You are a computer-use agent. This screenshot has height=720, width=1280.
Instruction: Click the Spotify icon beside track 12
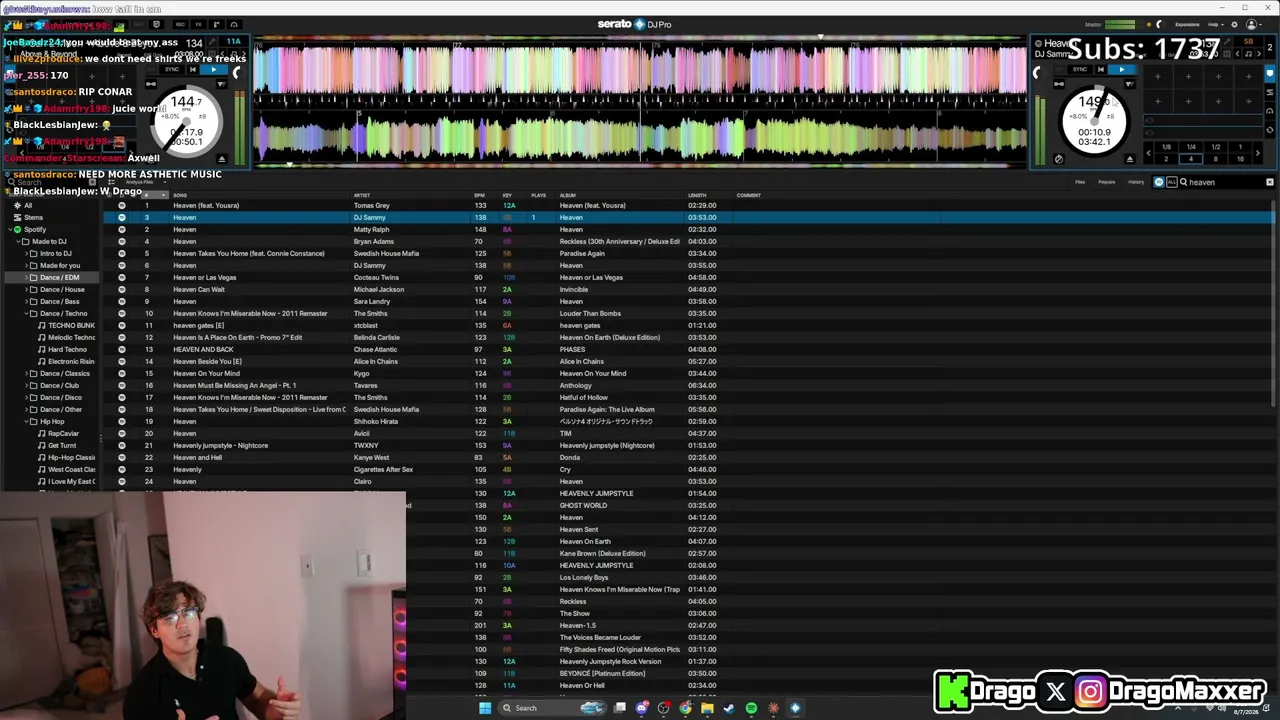tap(122, 337)
